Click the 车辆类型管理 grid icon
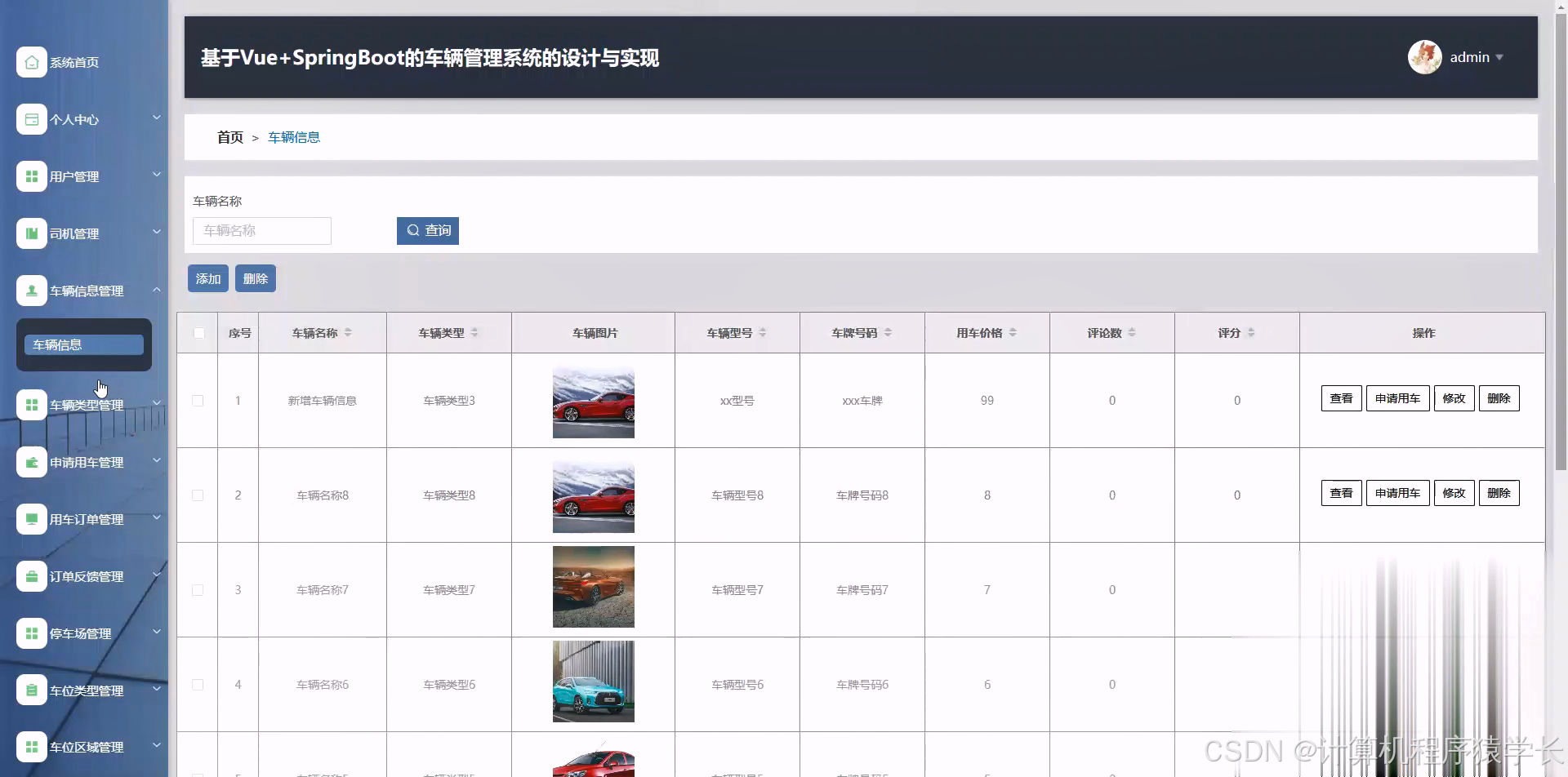 tap(31, 405)
